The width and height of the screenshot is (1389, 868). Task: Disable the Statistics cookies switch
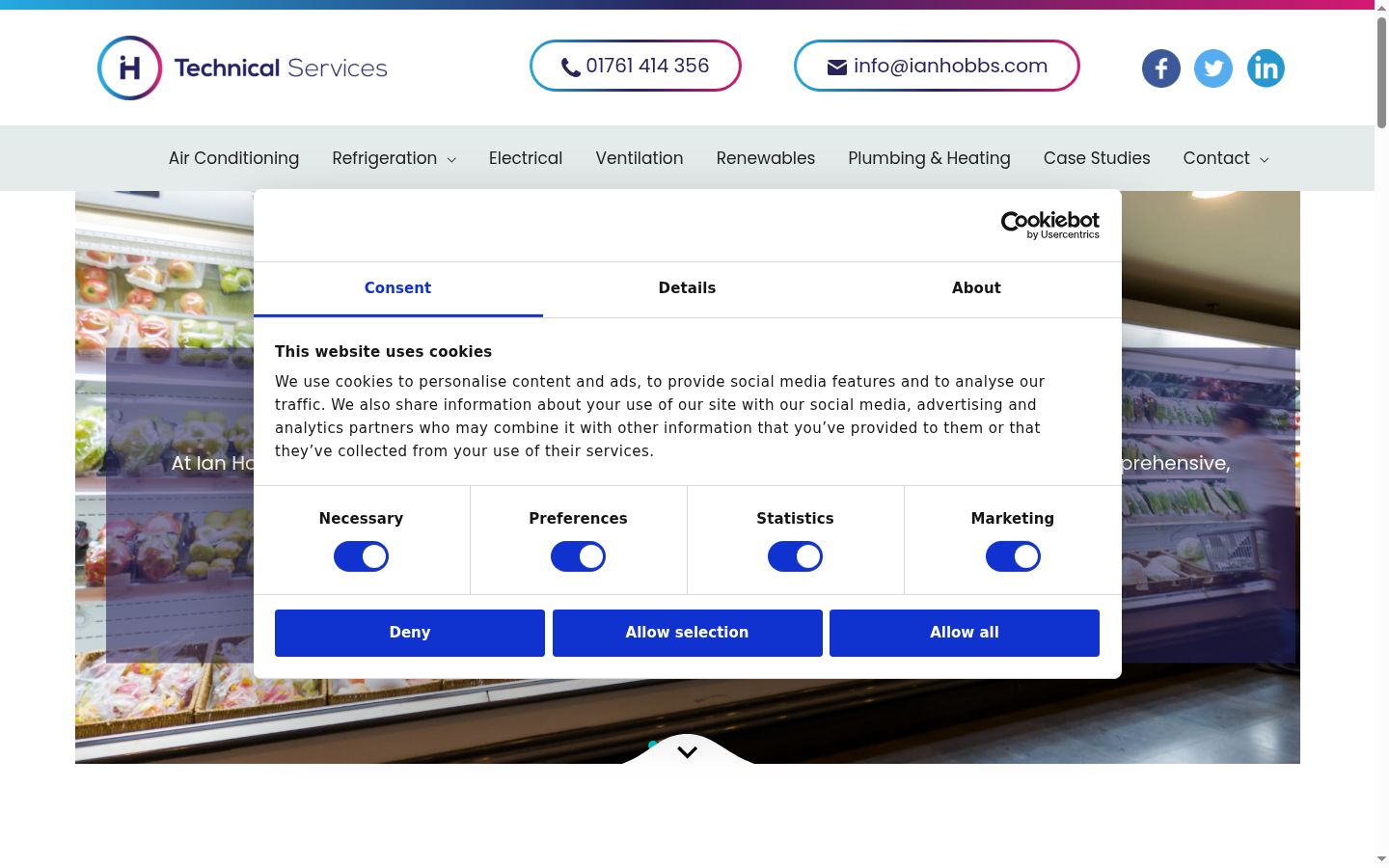795,556
